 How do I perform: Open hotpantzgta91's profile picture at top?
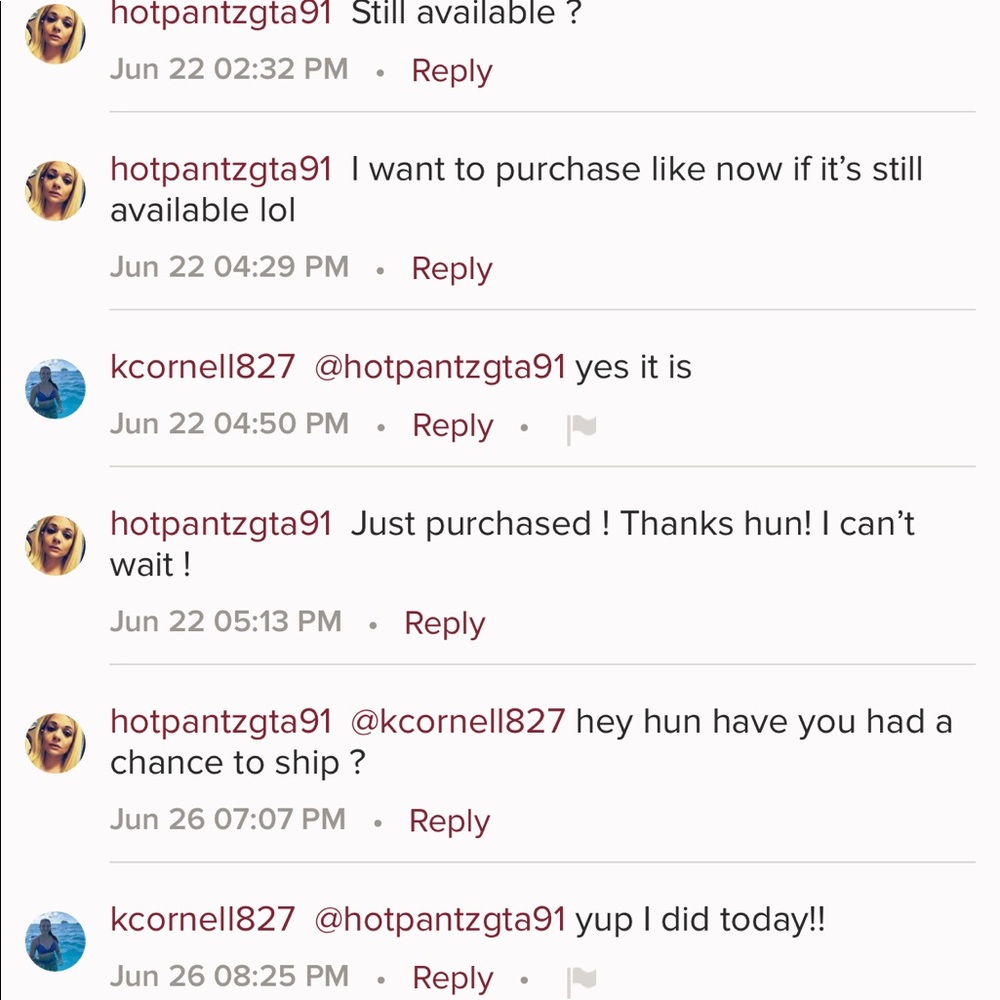point(55,32)
